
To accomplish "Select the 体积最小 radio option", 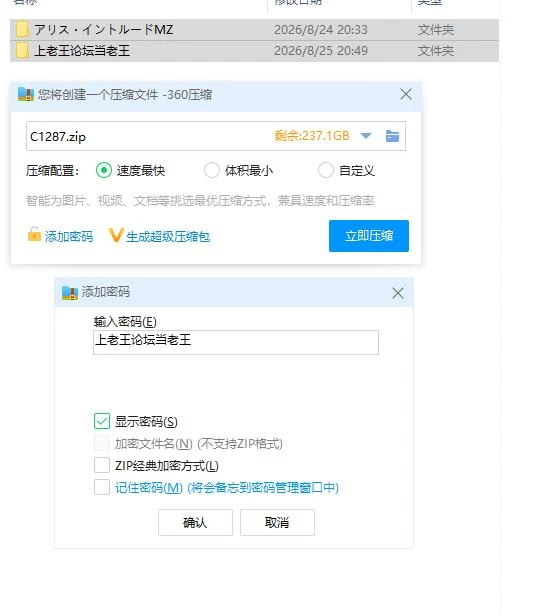I will [212, 170].
